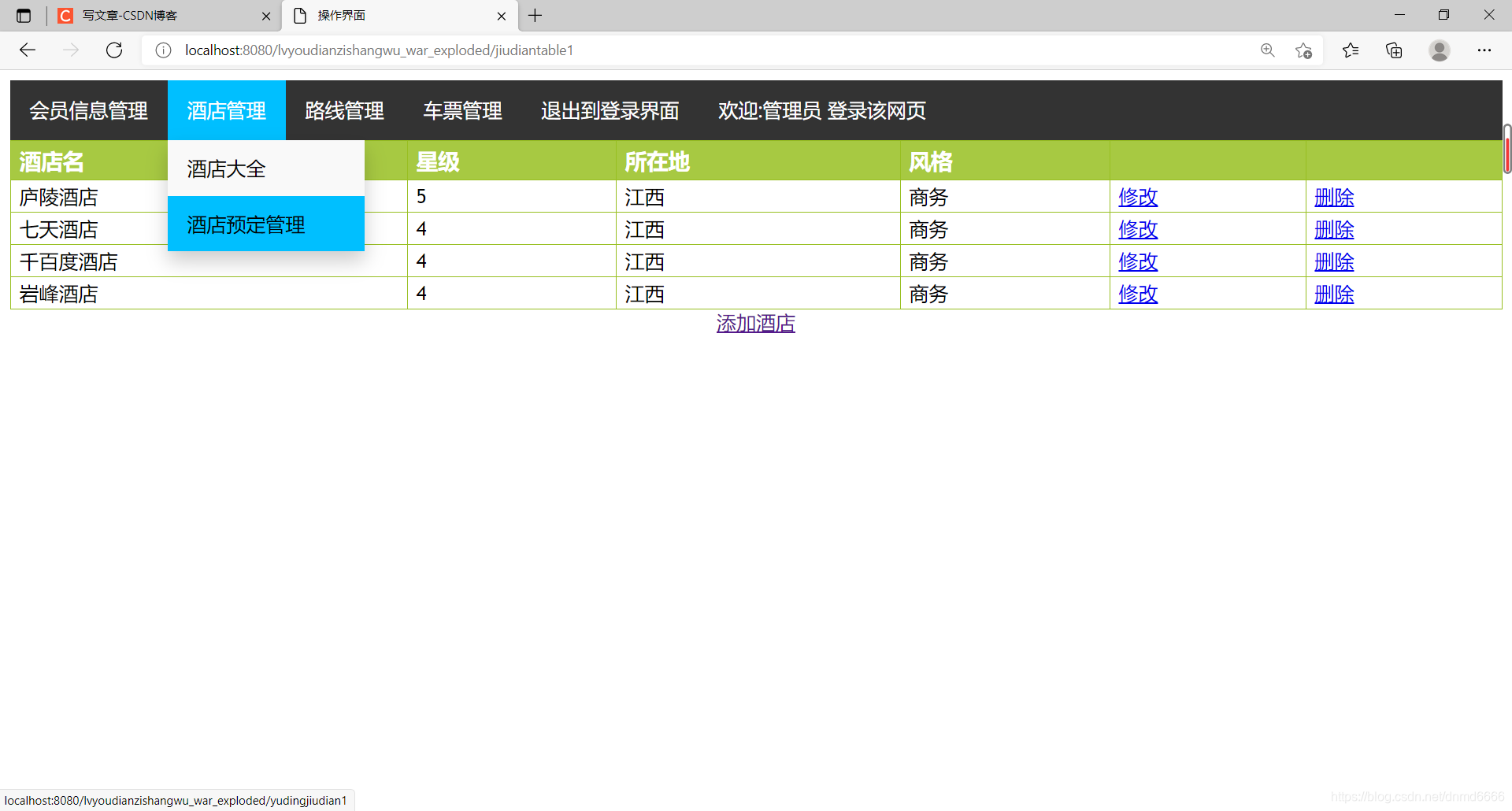The width and height of the screenshot is (1512, 811).
Task: Click 商务 cell in 庐陵酒店 row
Action: pos(1006,197)
